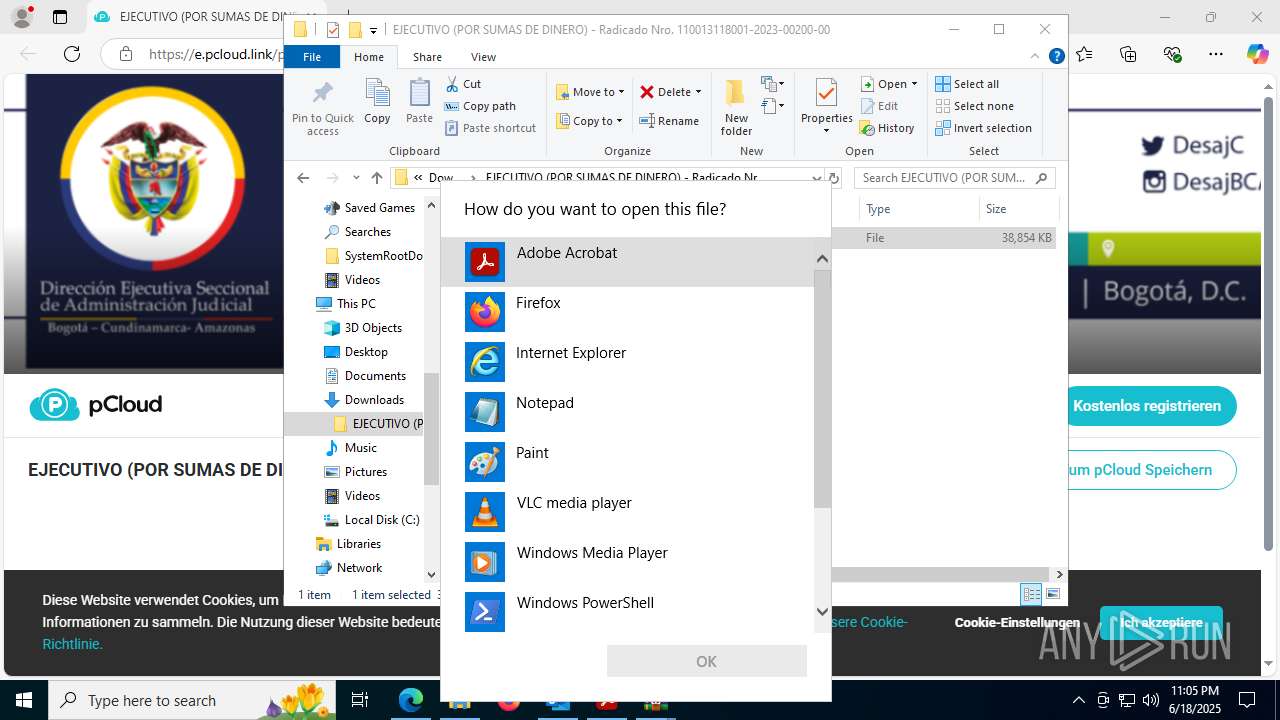1280x720 pixels.
Task: Click taskbar search box
Action: click(193, 700)
